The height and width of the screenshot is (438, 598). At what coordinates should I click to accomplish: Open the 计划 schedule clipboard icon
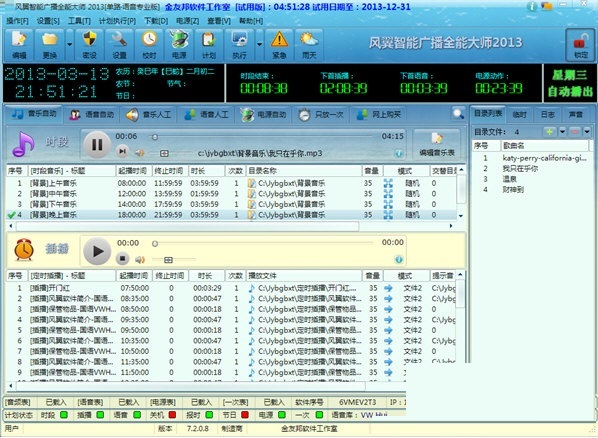pyautogui.click(x=209, y=45)
